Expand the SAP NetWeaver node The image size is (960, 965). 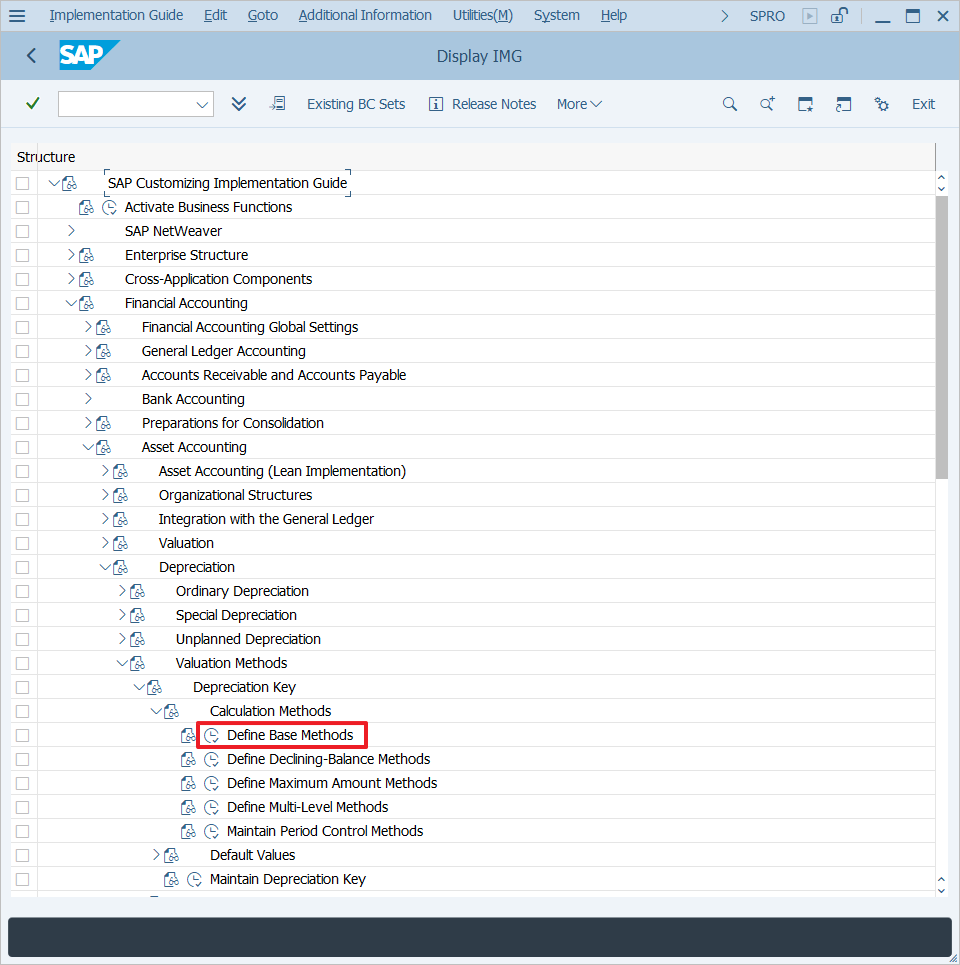[x=71, y=231]
